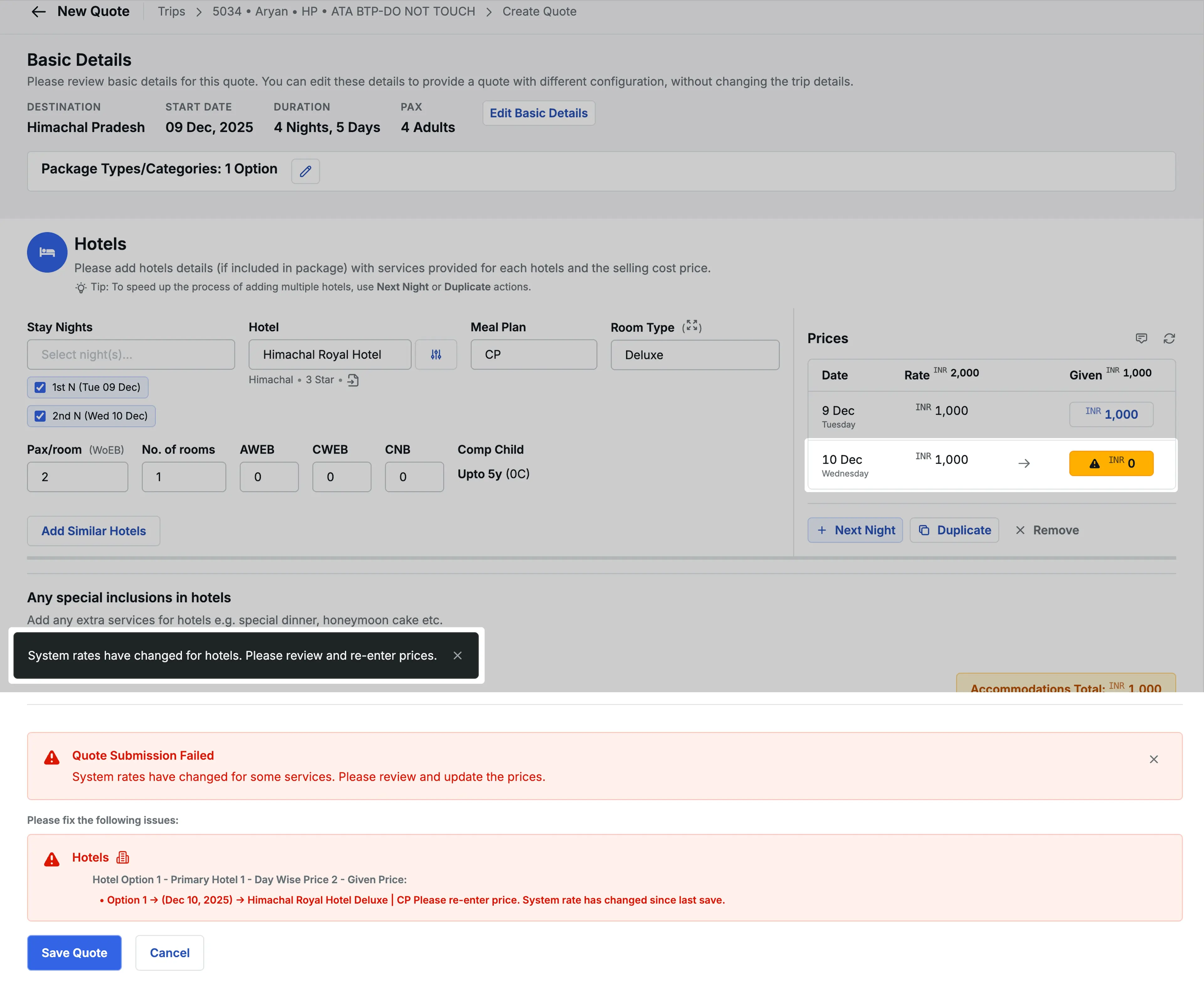This screenshot has height=991, width=1204.
Task: Navigate to Trips in the breadcrumb
Action: (171, 11)
